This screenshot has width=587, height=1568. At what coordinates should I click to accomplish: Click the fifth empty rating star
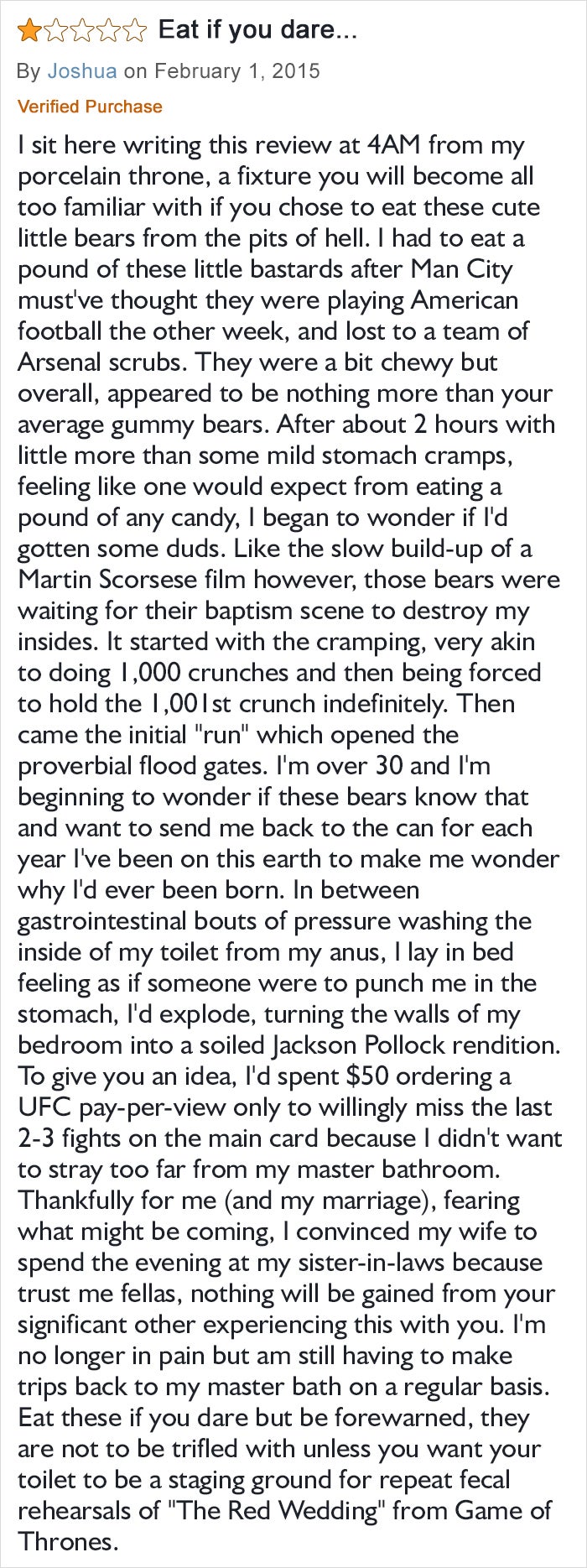[x=134, y=31]
